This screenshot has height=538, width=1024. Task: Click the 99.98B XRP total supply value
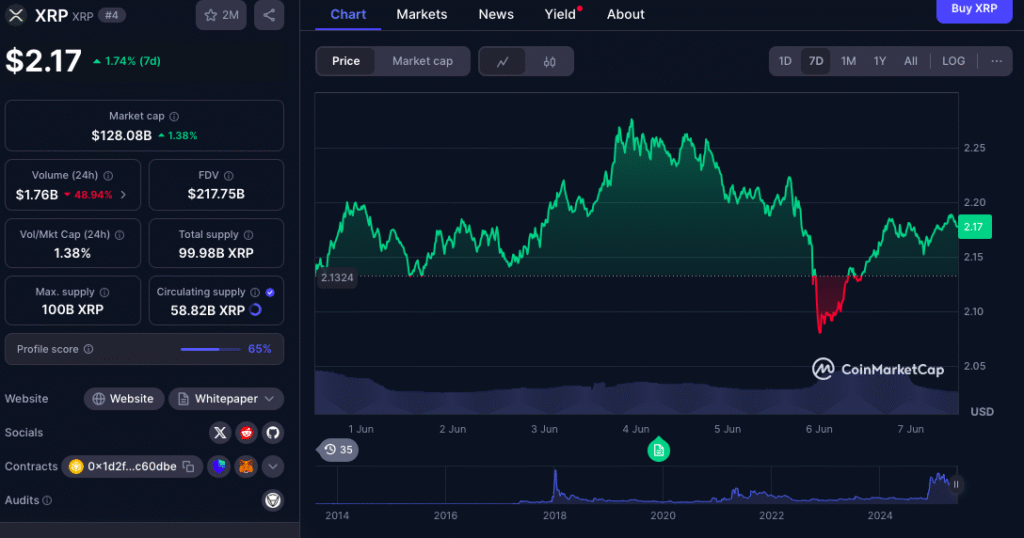pos(216,253)
